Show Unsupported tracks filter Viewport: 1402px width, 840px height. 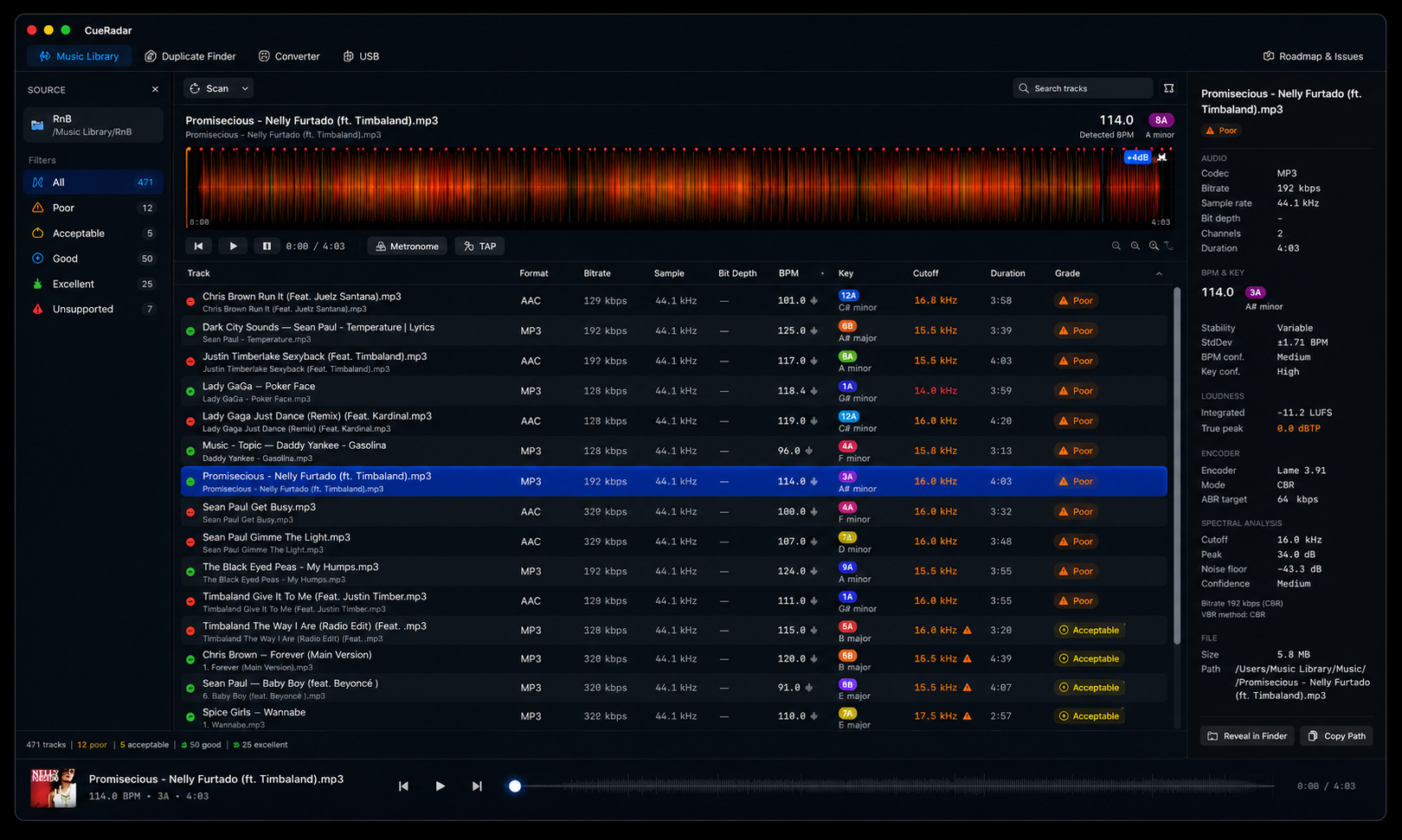tap(93, 309)
